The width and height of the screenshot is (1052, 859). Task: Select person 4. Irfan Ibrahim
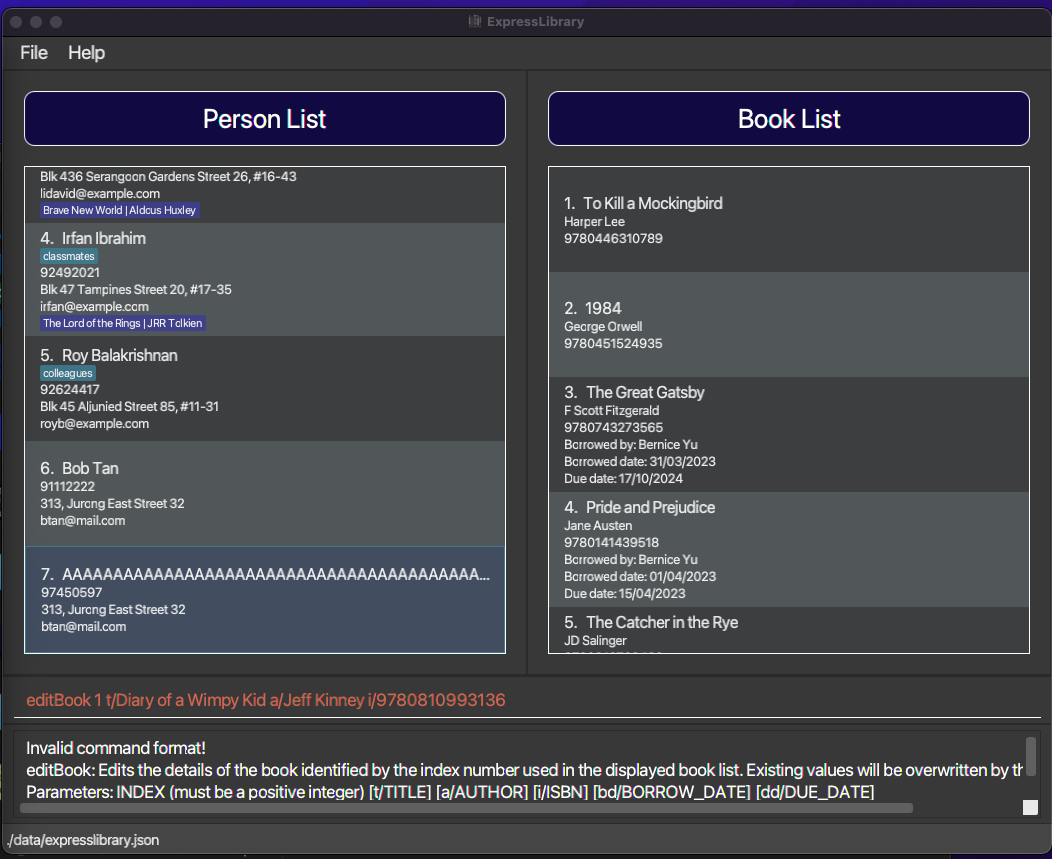264,279
